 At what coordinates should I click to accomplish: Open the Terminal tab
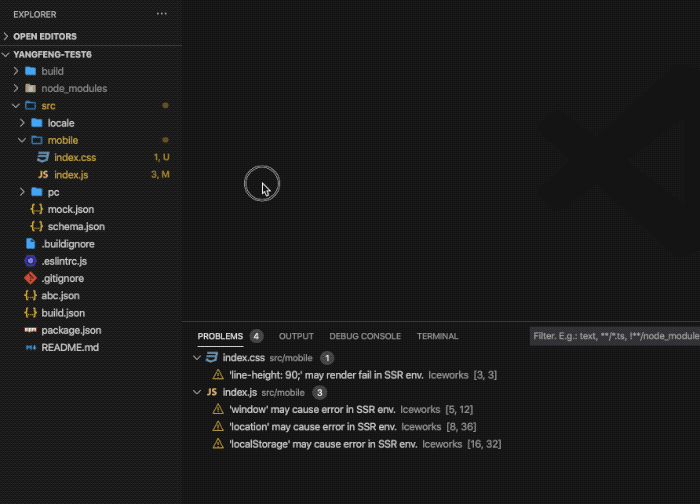tap(437, 336)
